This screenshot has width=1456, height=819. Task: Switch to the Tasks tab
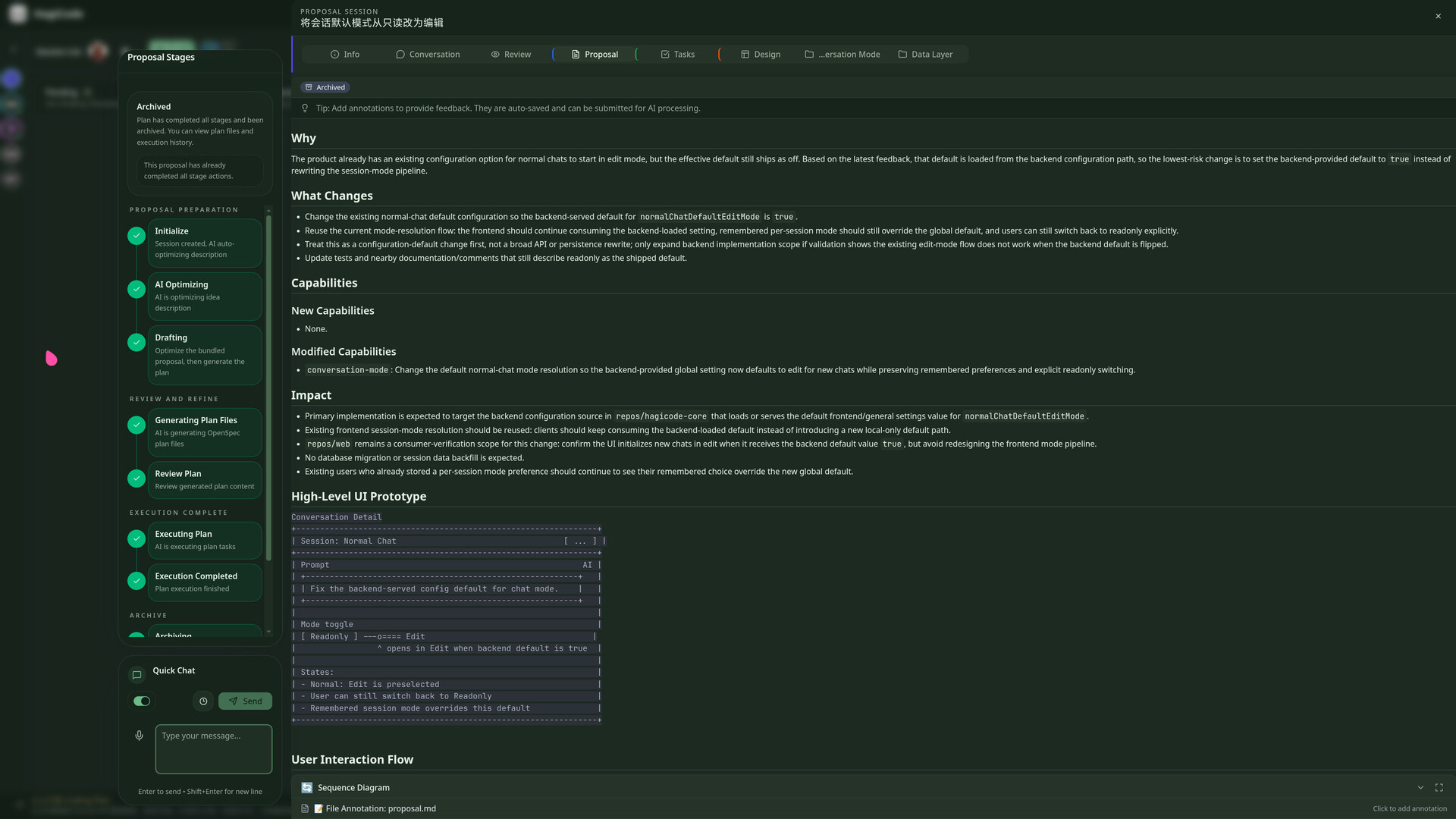pyautogui.click(x=677, y=55)
